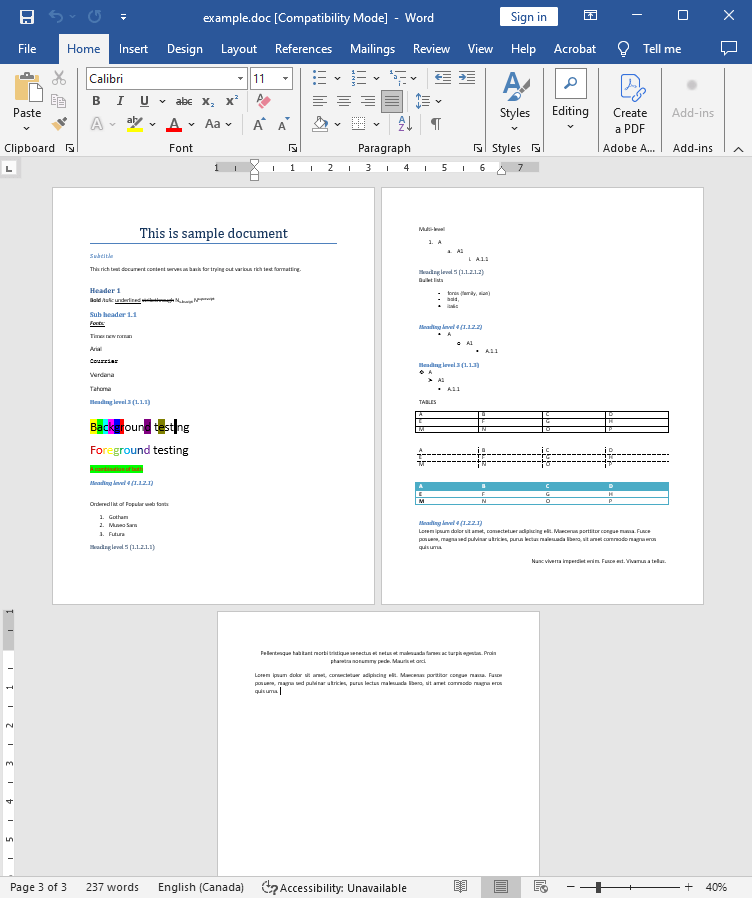Click the 40% zoom level
752x898 pixels.
coord(716,887)
